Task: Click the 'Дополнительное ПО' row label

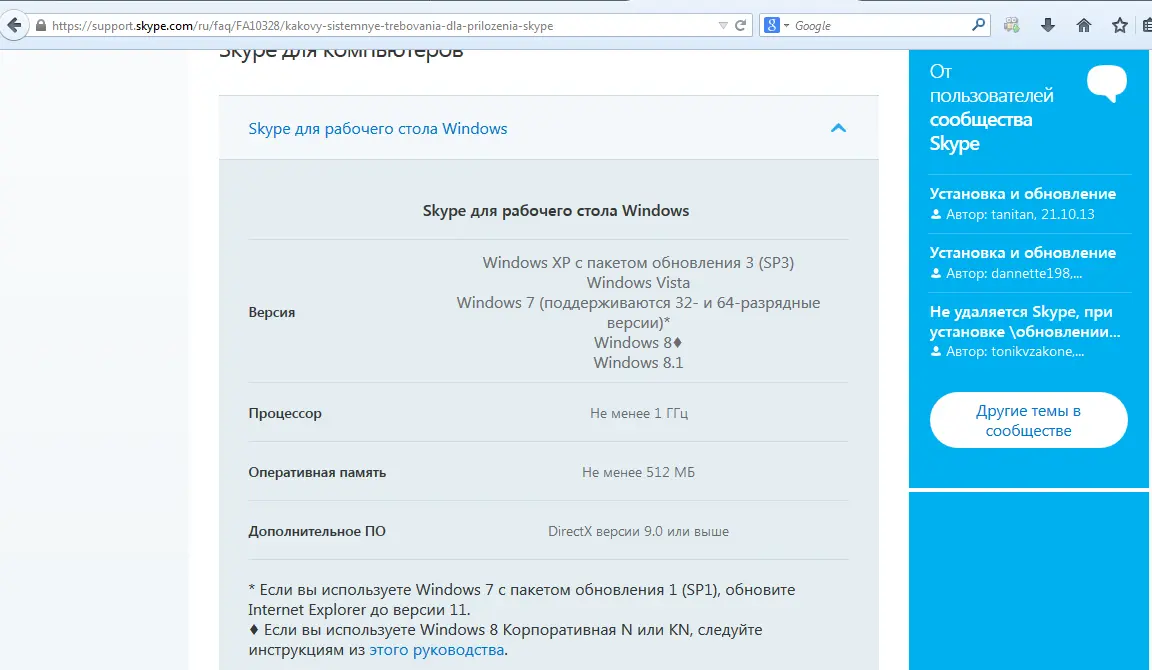Action: click(317, 530)
